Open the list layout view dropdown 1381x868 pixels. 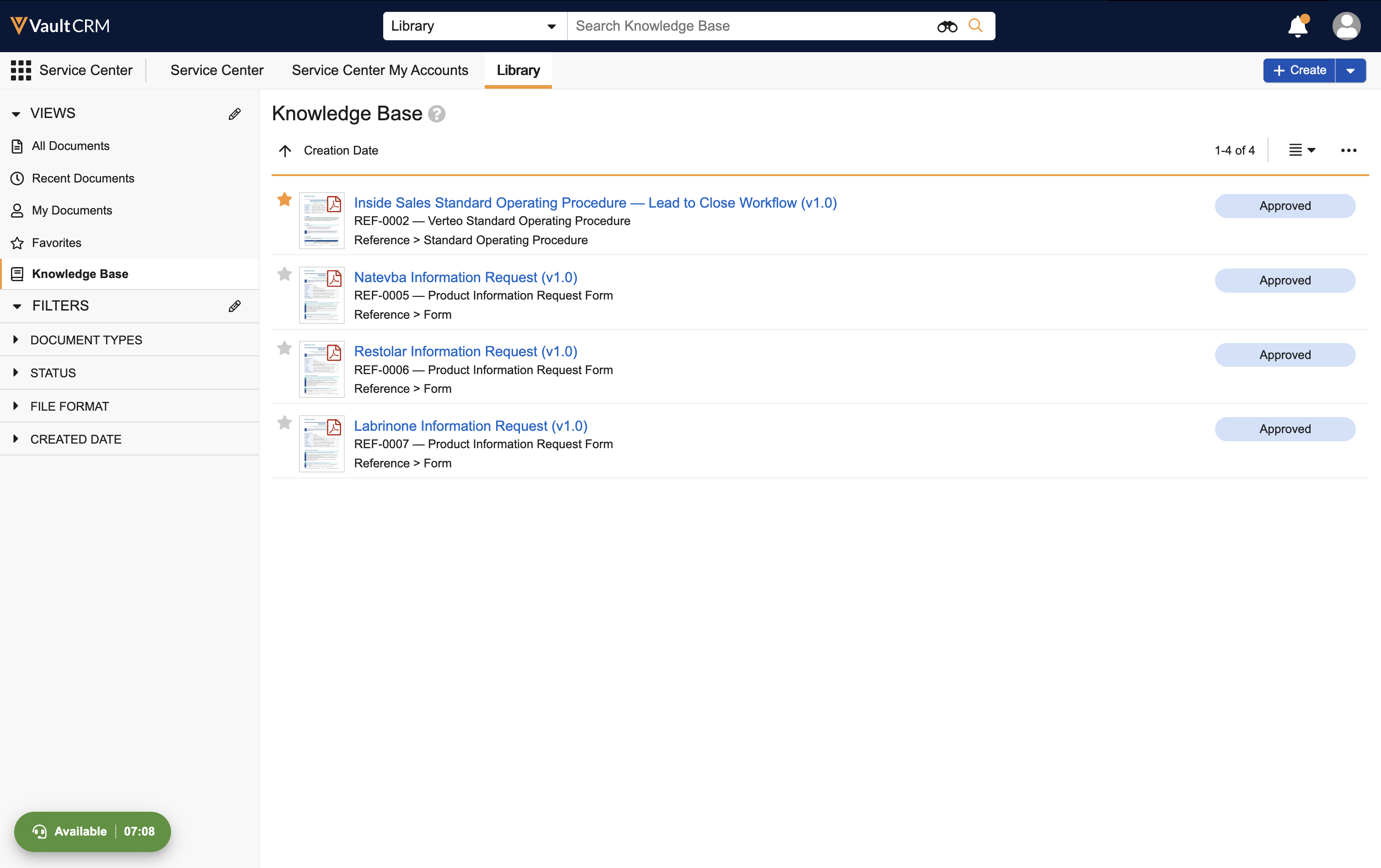coord(1301,150)
